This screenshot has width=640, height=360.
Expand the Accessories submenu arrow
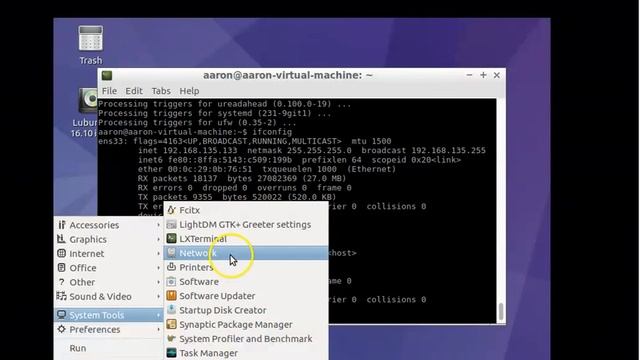click(x=158, y=225)
